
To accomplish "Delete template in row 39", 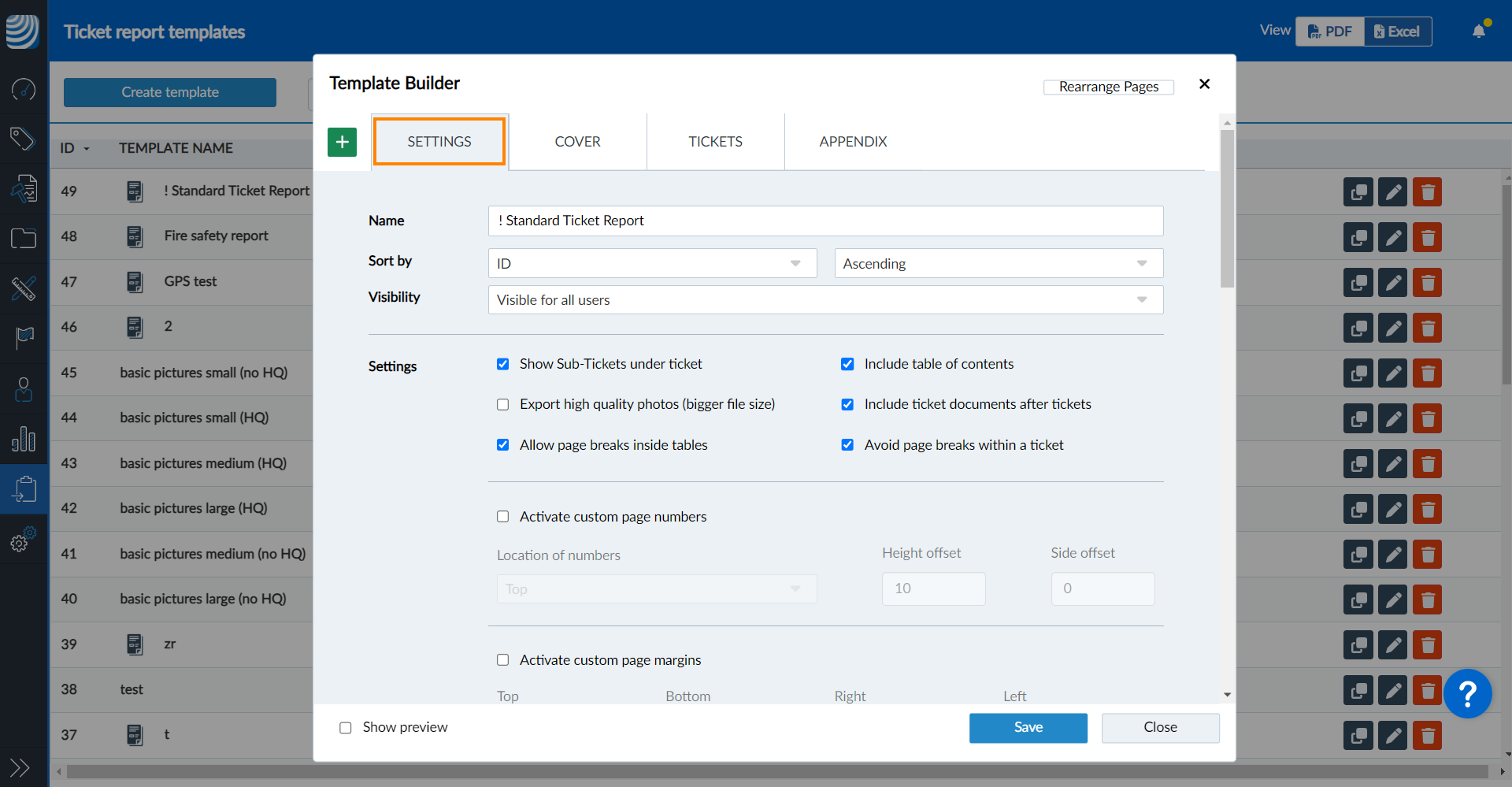I will 1427,645.
